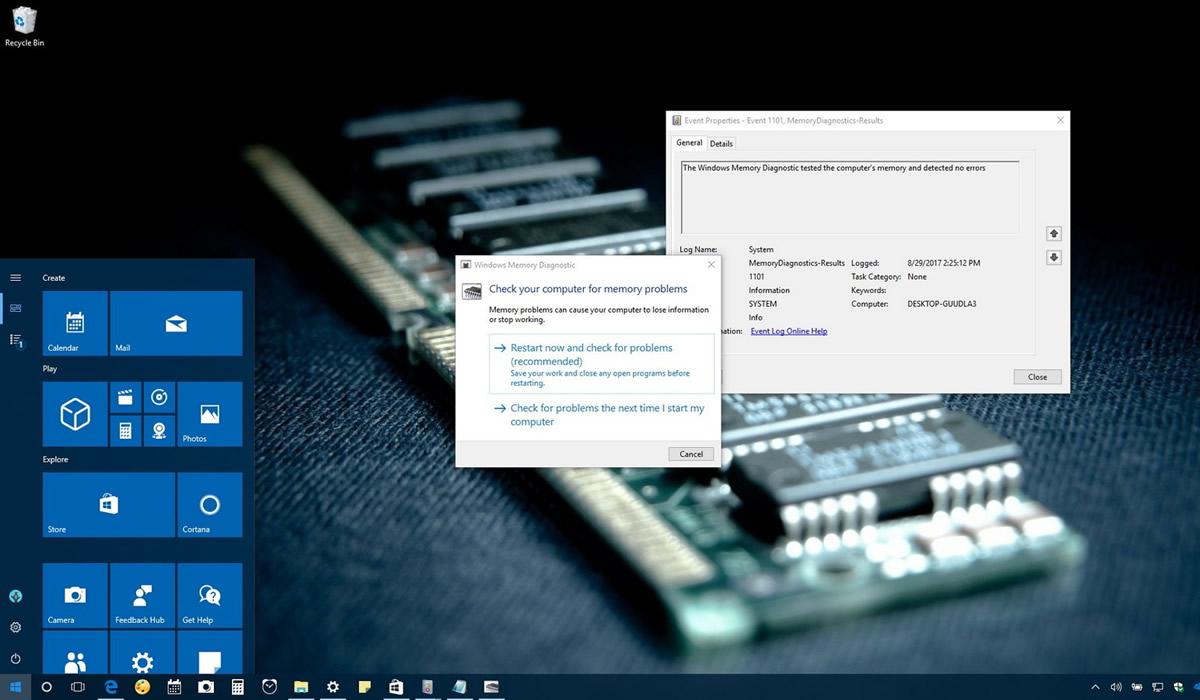Open the Maps webcam-pin small tile
Viewport: 1200px width, 700px height.
point(158,430)
